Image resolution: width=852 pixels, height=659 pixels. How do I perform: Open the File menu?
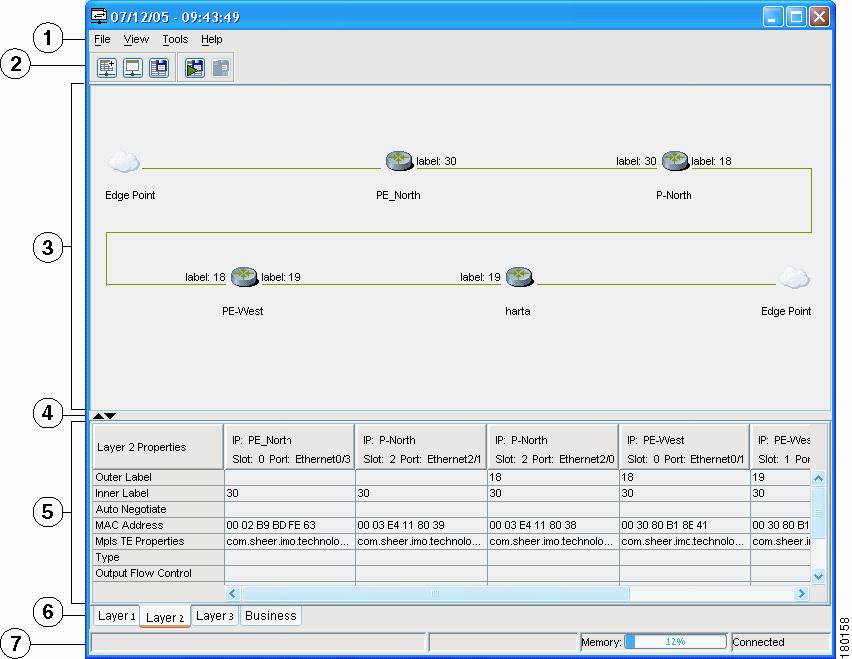102,40
